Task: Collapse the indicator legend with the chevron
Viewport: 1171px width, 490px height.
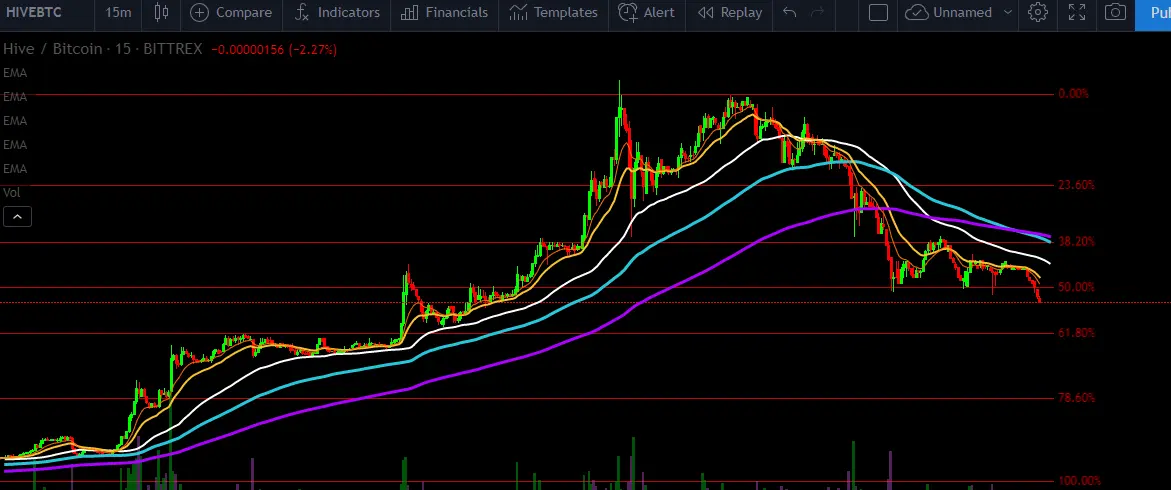Action: (17, 217)
